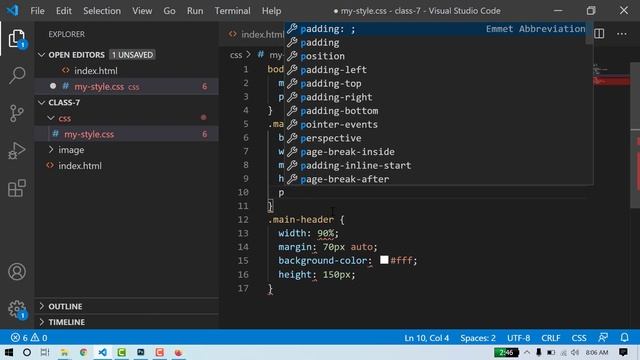
Task: Open Chrome from the taskbar
Action: [x=83, y=352]
